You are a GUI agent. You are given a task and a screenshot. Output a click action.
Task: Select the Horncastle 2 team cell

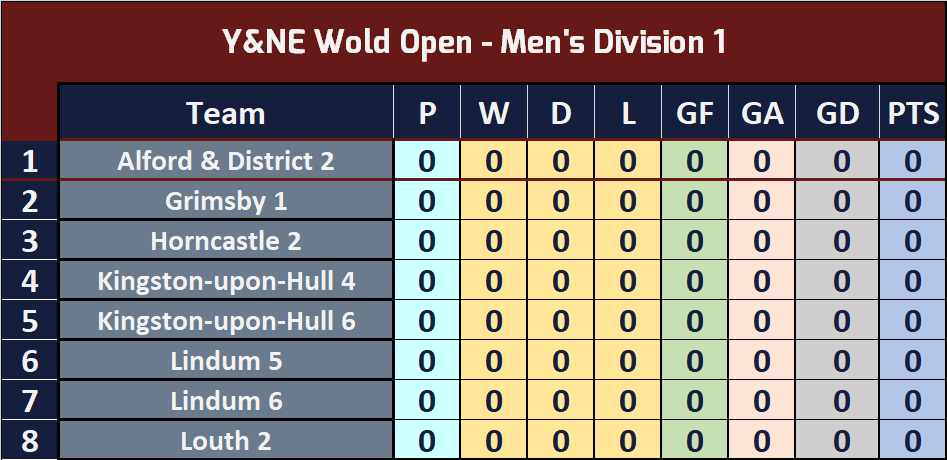(x=226, y=241)
